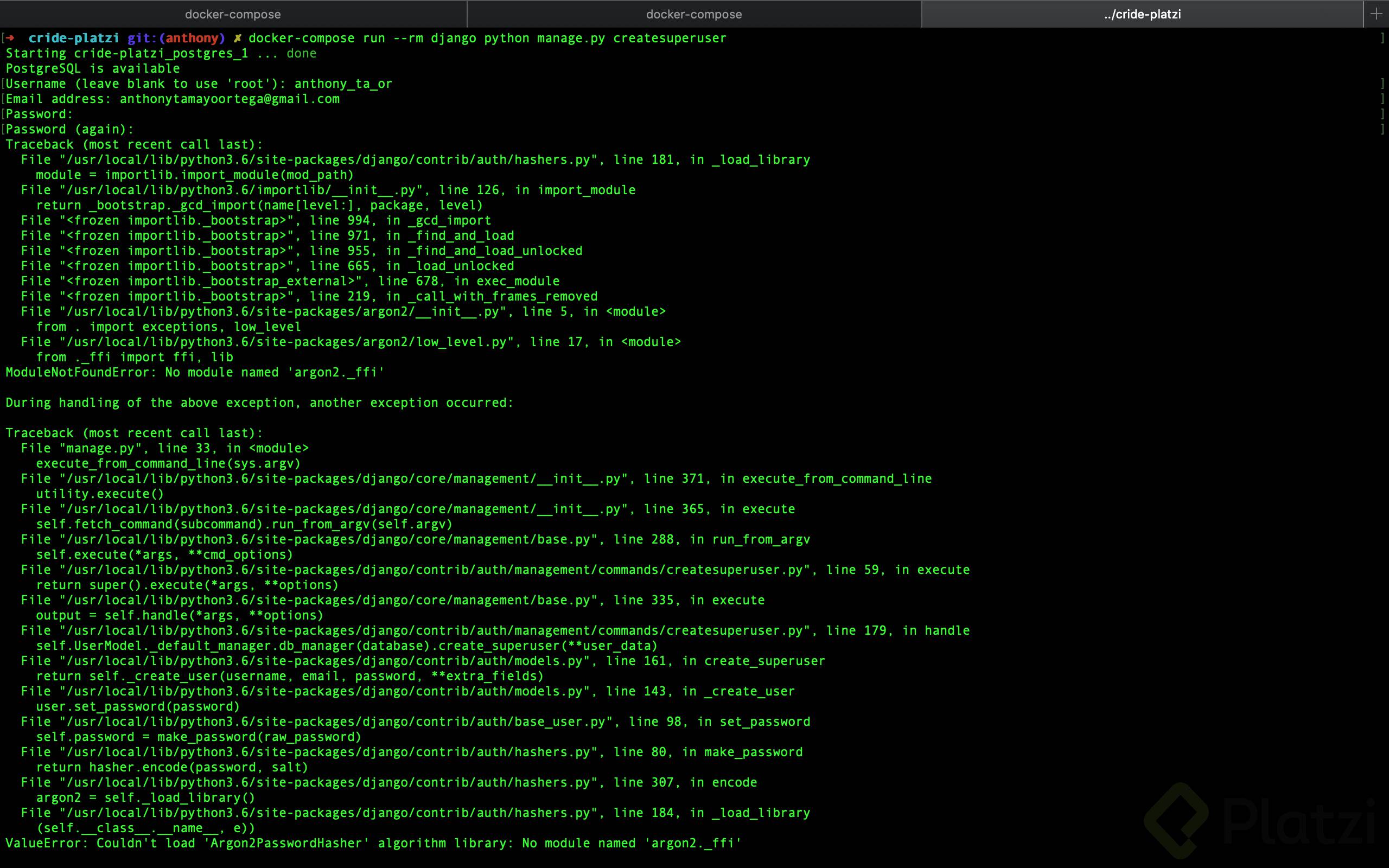Select the leftmost docker-compose tab
Image resolution: width=1389 pixels, height=868 pixels.
coord(233,14)
